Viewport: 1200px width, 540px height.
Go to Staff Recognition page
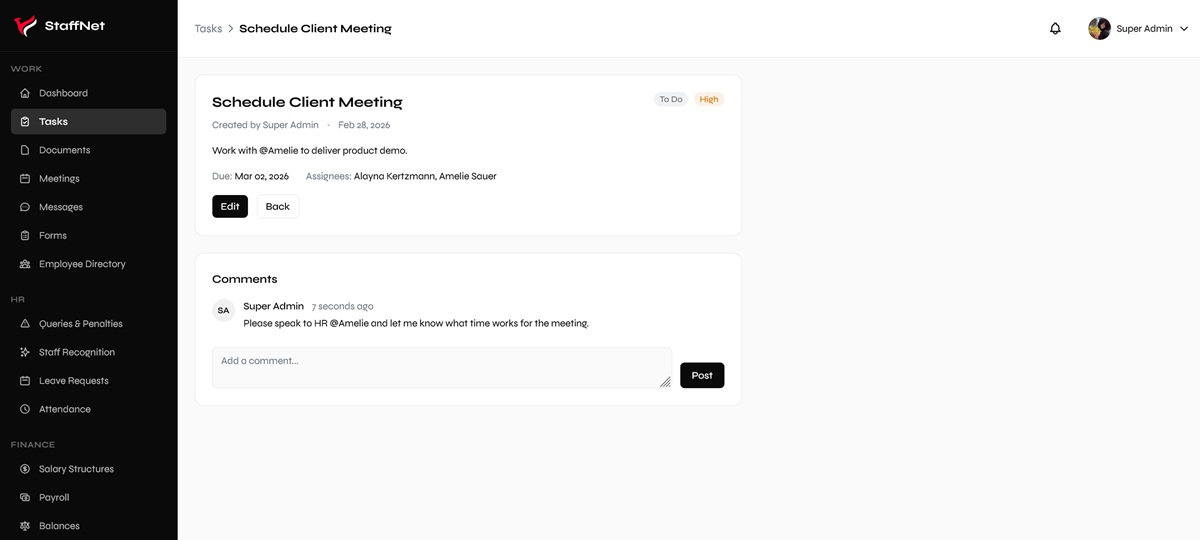[x=89, y=352]
